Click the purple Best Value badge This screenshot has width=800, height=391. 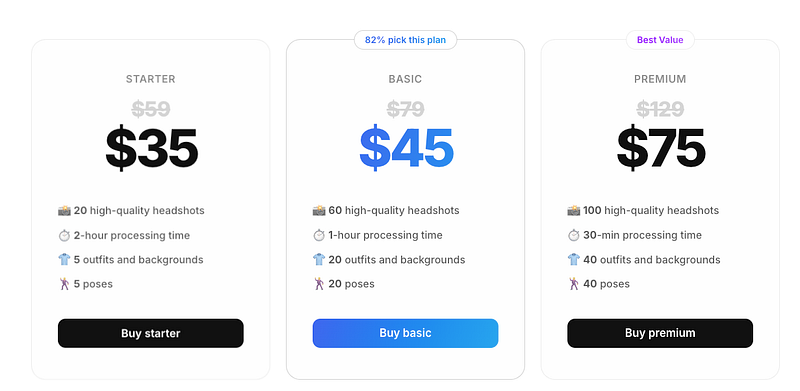click(660, 40)
